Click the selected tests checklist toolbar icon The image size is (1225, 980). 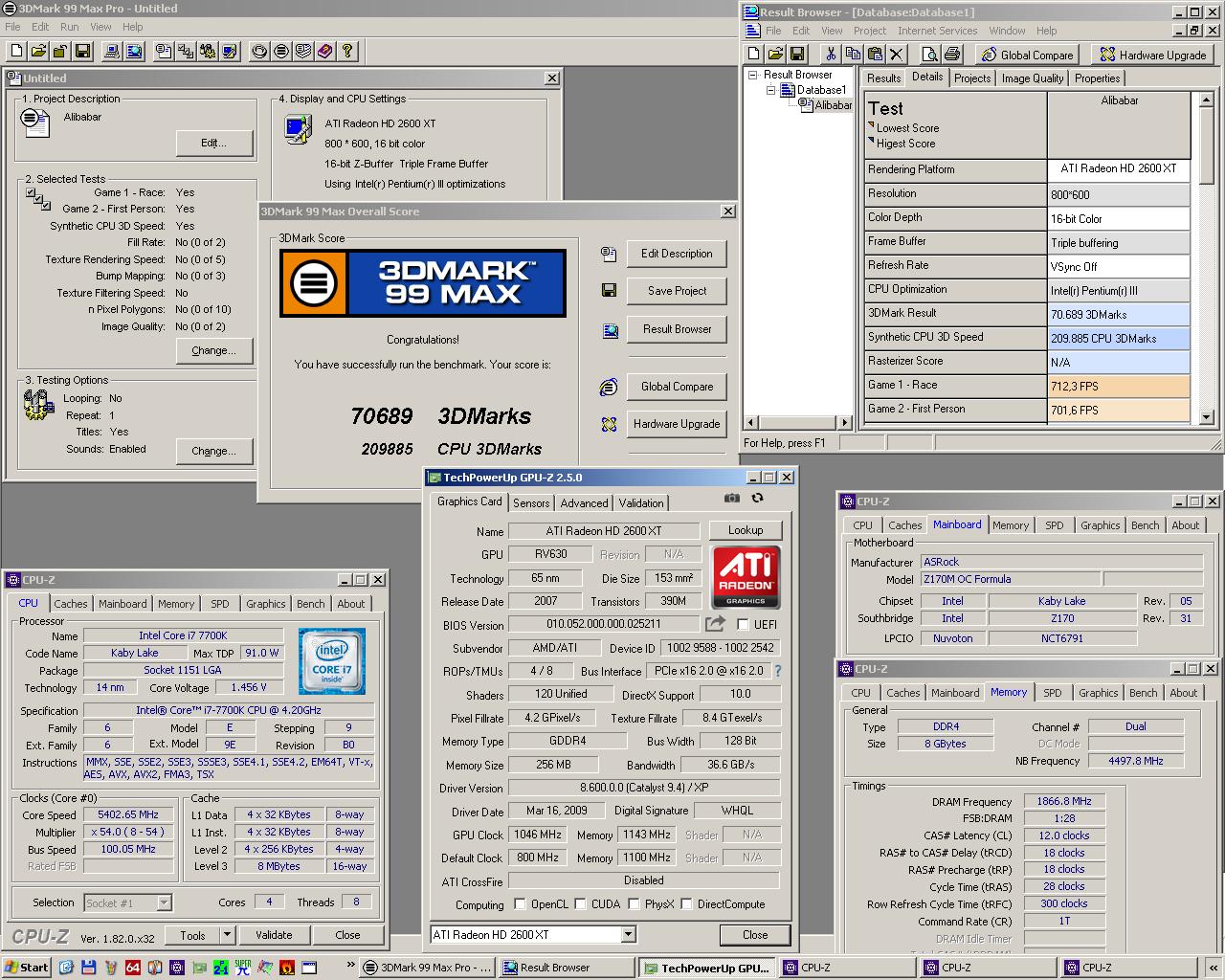(186, 52)
